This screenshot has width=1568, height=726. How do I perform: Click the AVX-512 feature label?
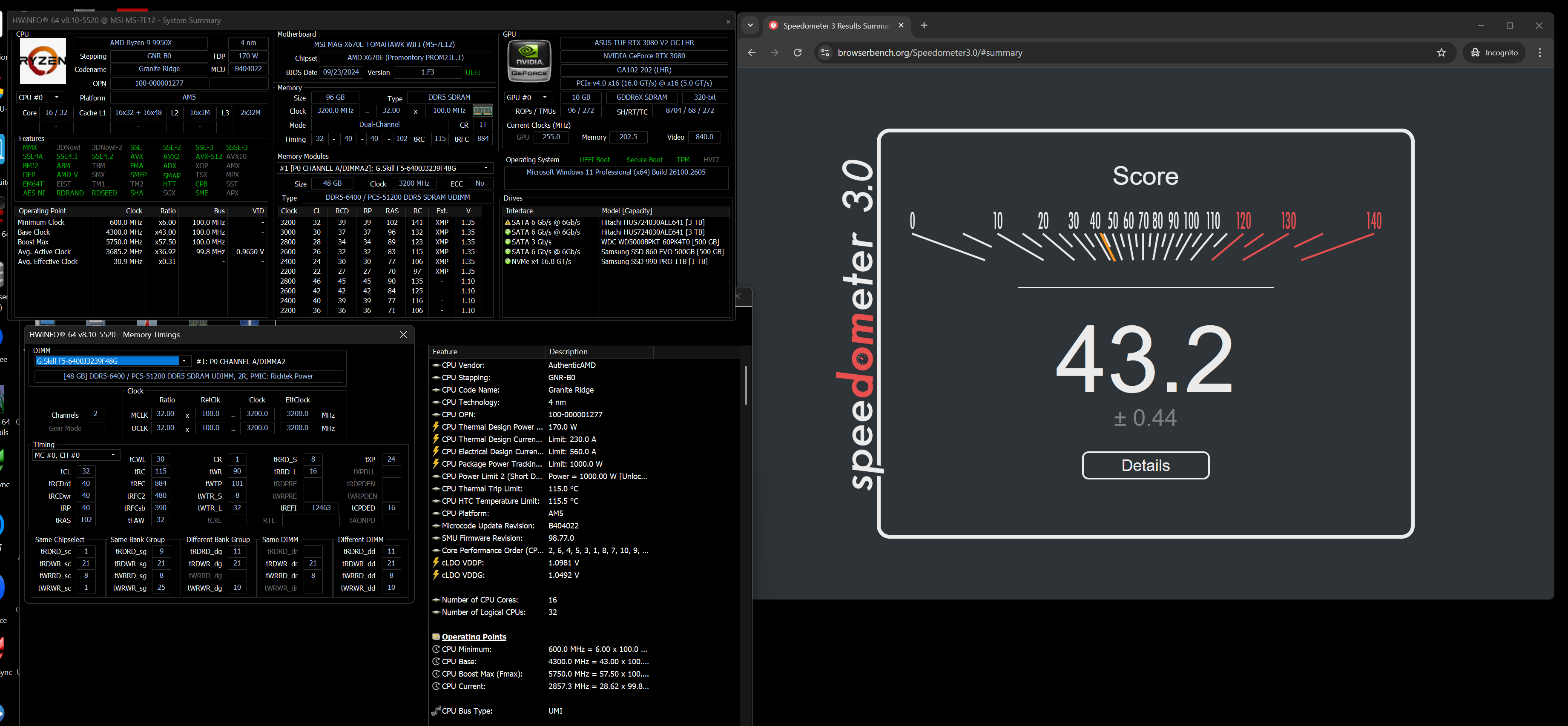point(209,156)
